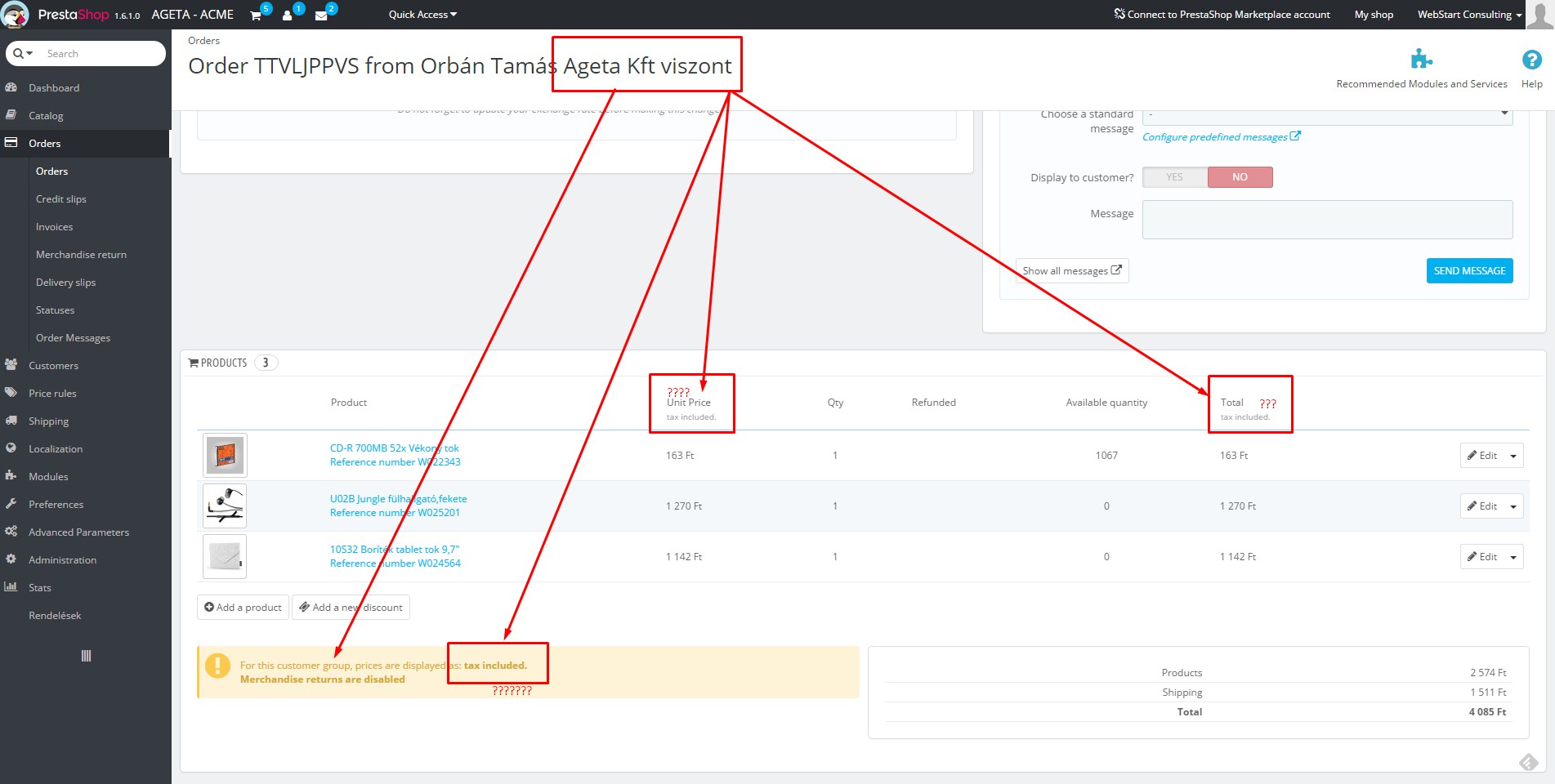This screenshot has height=784, width=1555.
Task: Open the new customers notification icon
Action: coord(288,16)
